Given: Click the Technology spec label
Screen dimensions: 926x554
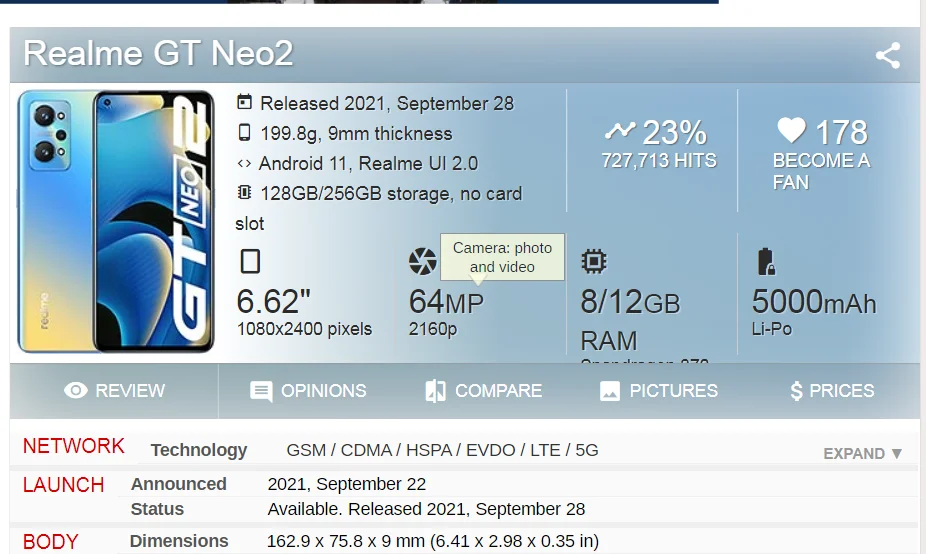Looking at the screenshot, I should click(199, 450).
